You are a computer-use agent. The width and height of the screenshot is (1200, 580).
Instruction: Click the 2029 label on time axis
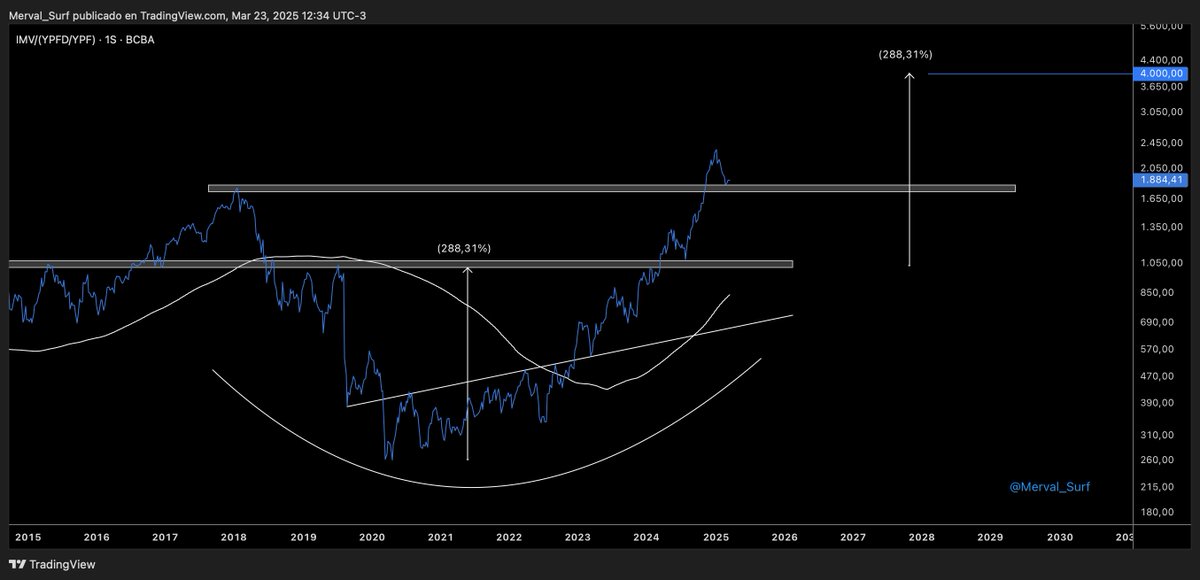990,537
